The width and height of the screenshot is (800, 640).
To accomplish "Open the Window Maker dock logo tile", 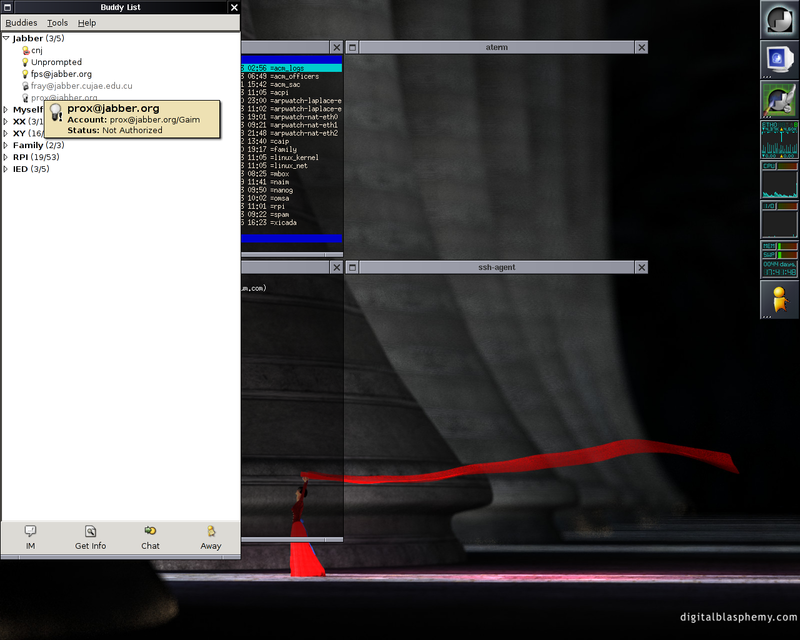I will coord(780,19).
